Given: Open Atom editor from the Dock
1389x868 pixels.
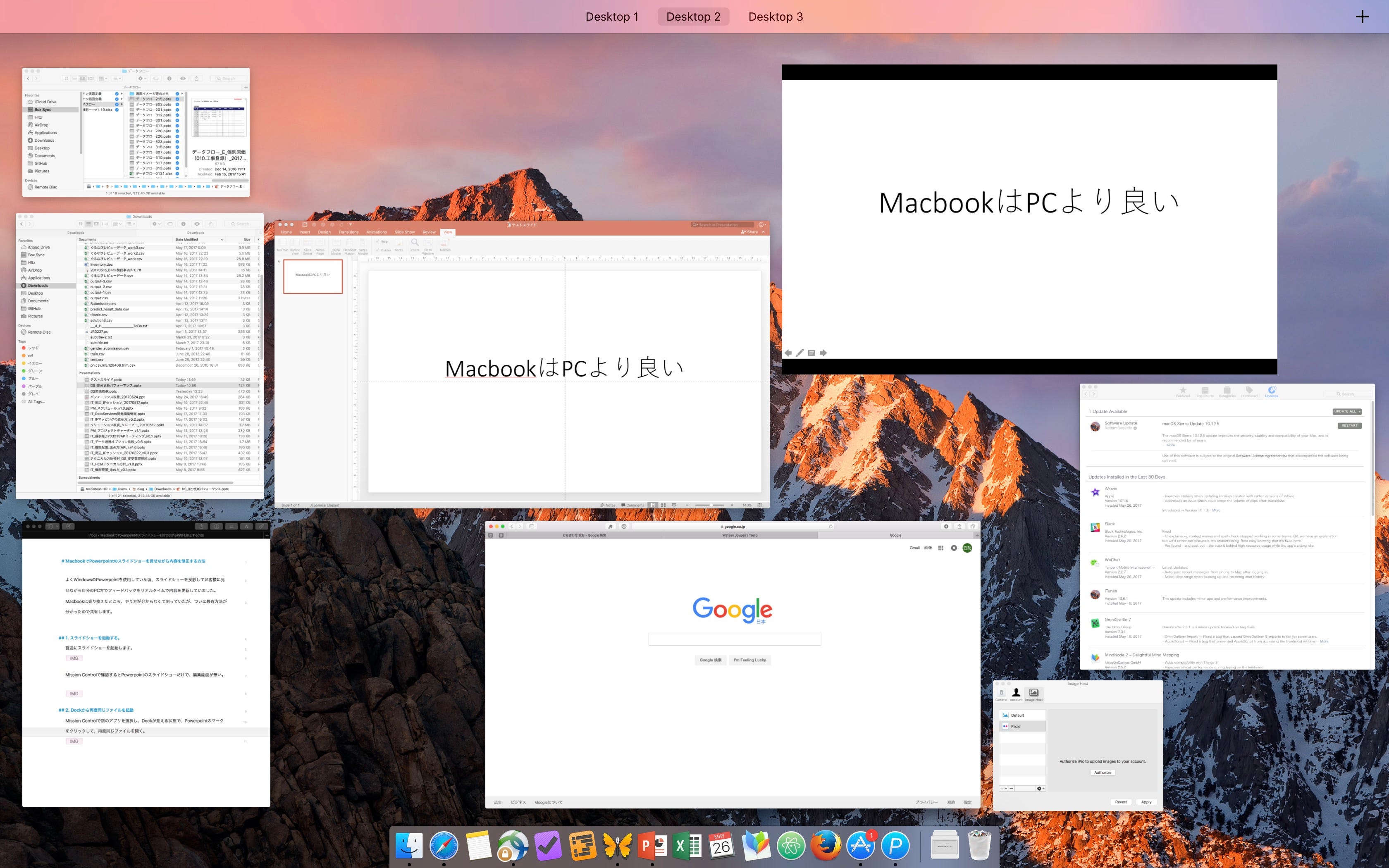Looking at the screenshot, I should click(x=791, y=845).
